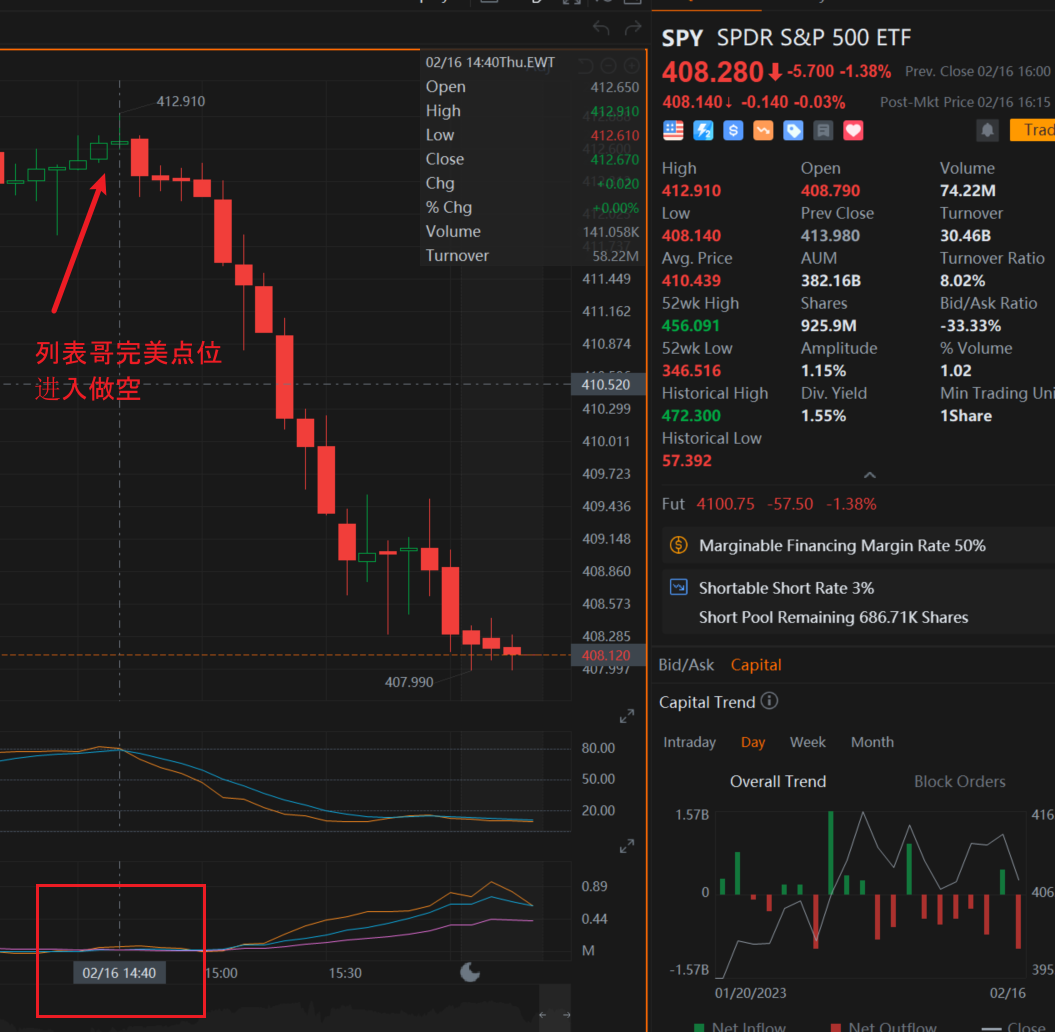Select the Capital tab
Screen dimensions: 1055x1032
[x=756, y=665]
